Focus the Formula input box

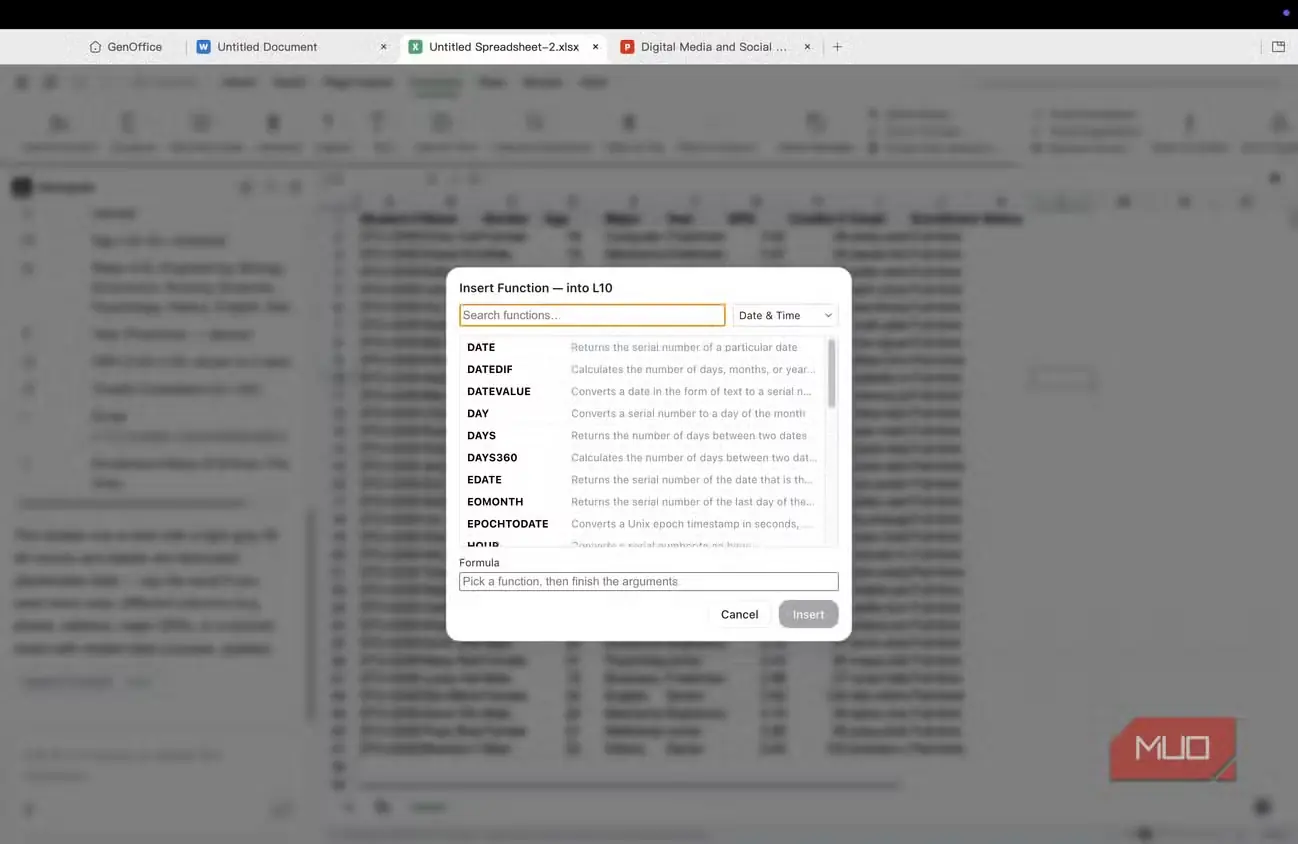[648, 581]
